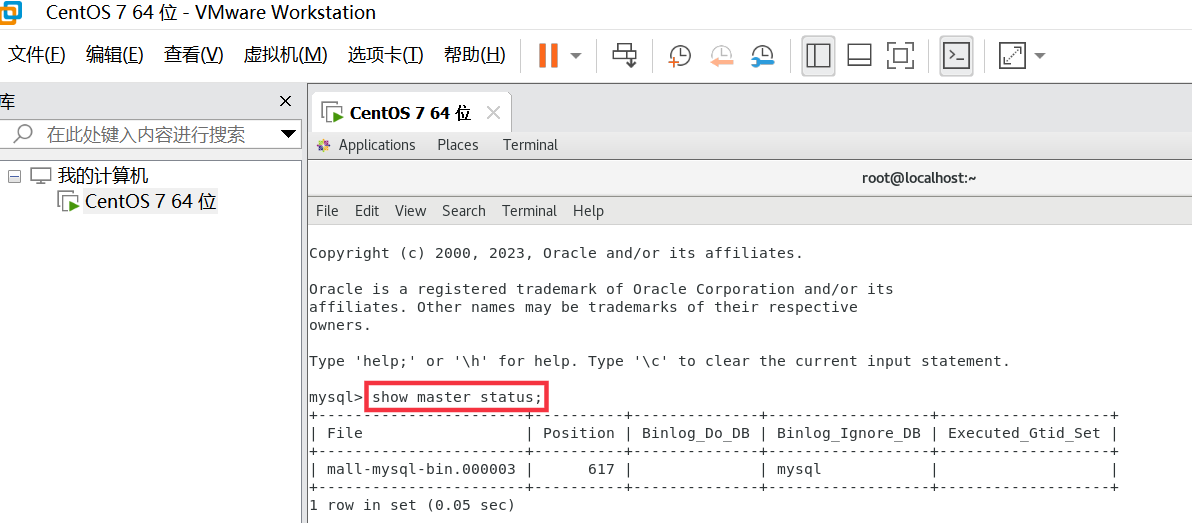The height and width of the screenshot is (524, 1193).
Task: Click the send Ctrl+Alt+Del icon
Action: (625, 56)
